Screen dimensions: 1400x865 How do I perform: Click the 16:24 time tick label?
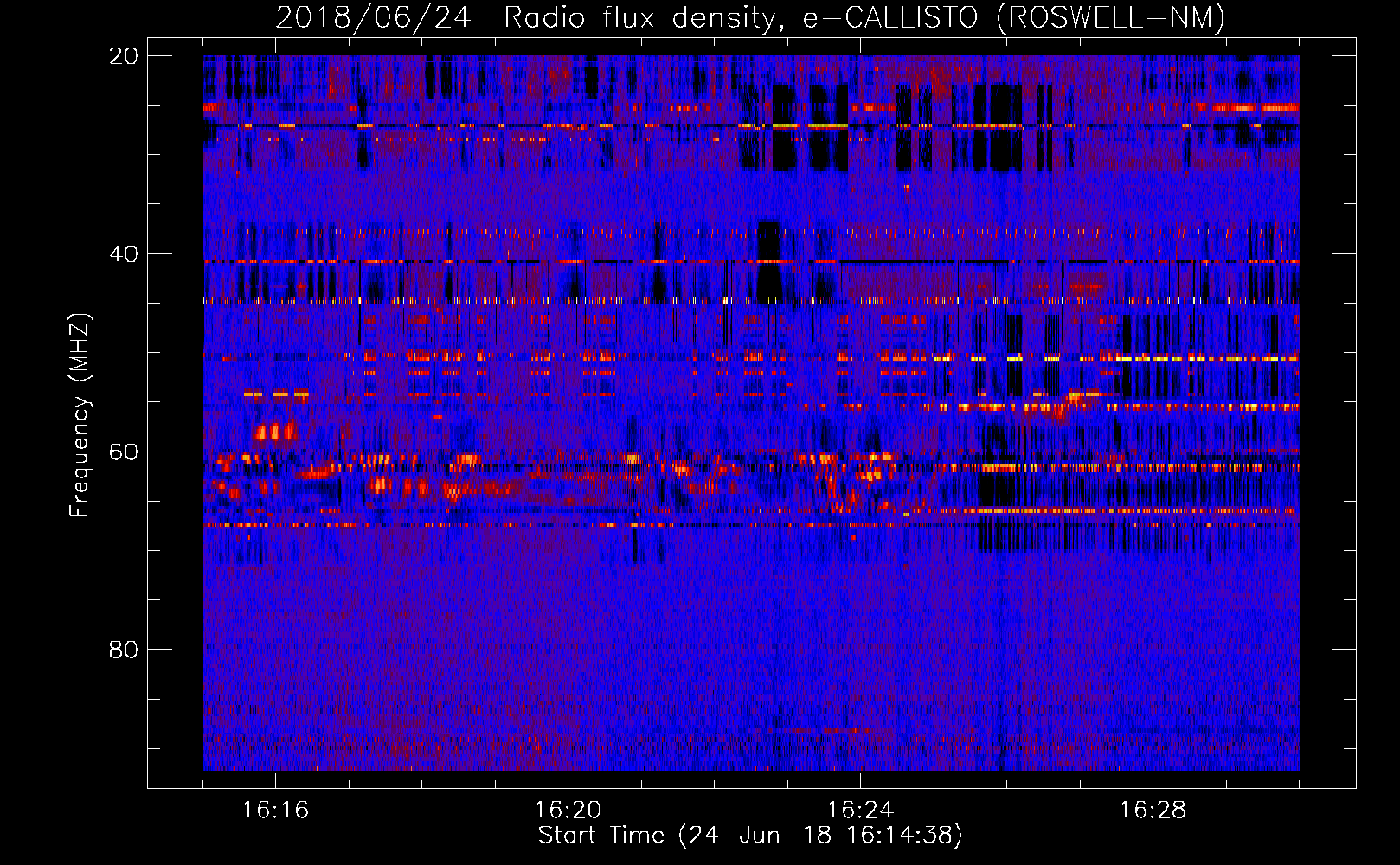[860, 811]
